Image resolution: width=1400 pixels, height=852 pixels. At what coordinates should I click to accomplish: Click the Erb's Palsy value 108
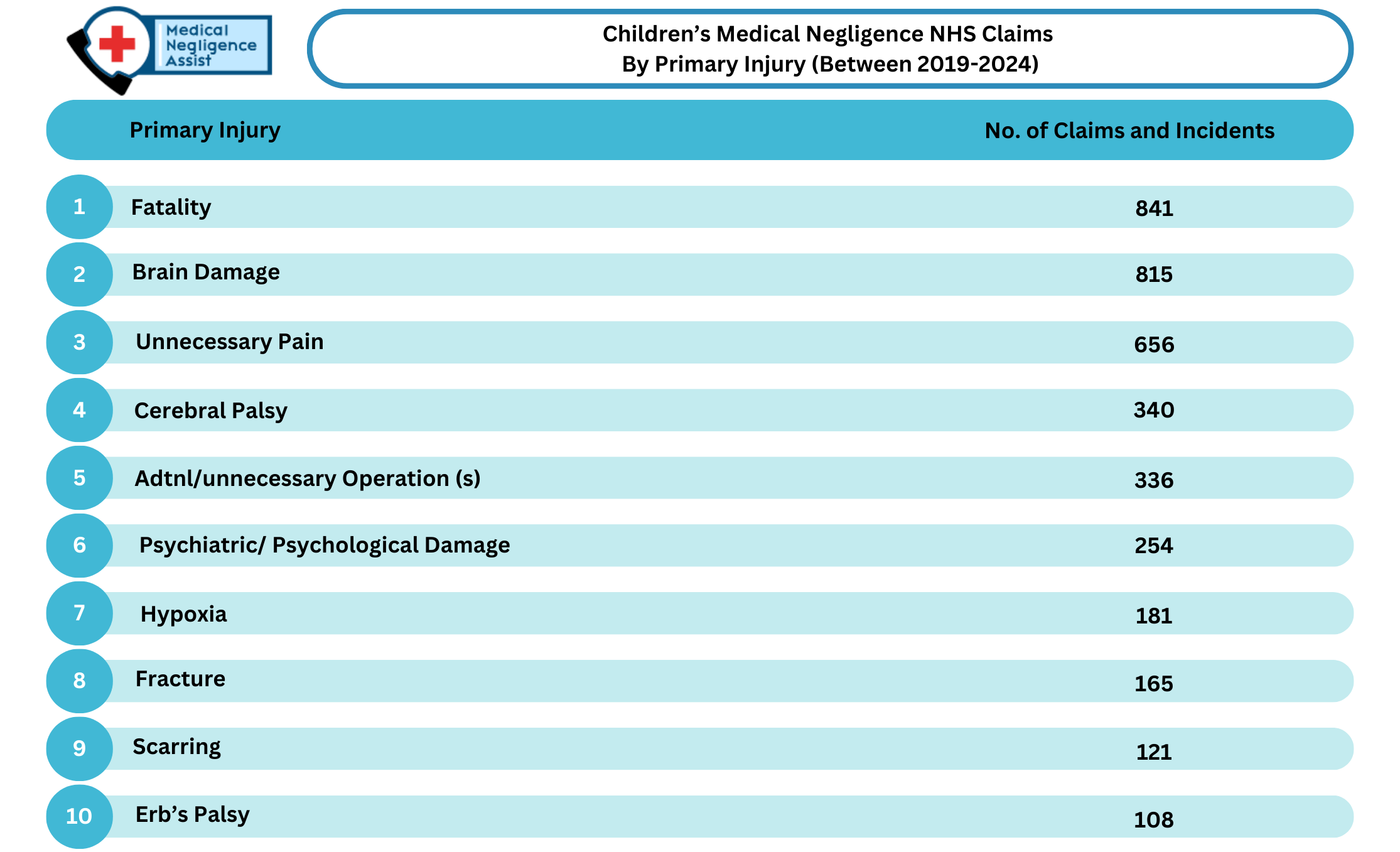1154,819
